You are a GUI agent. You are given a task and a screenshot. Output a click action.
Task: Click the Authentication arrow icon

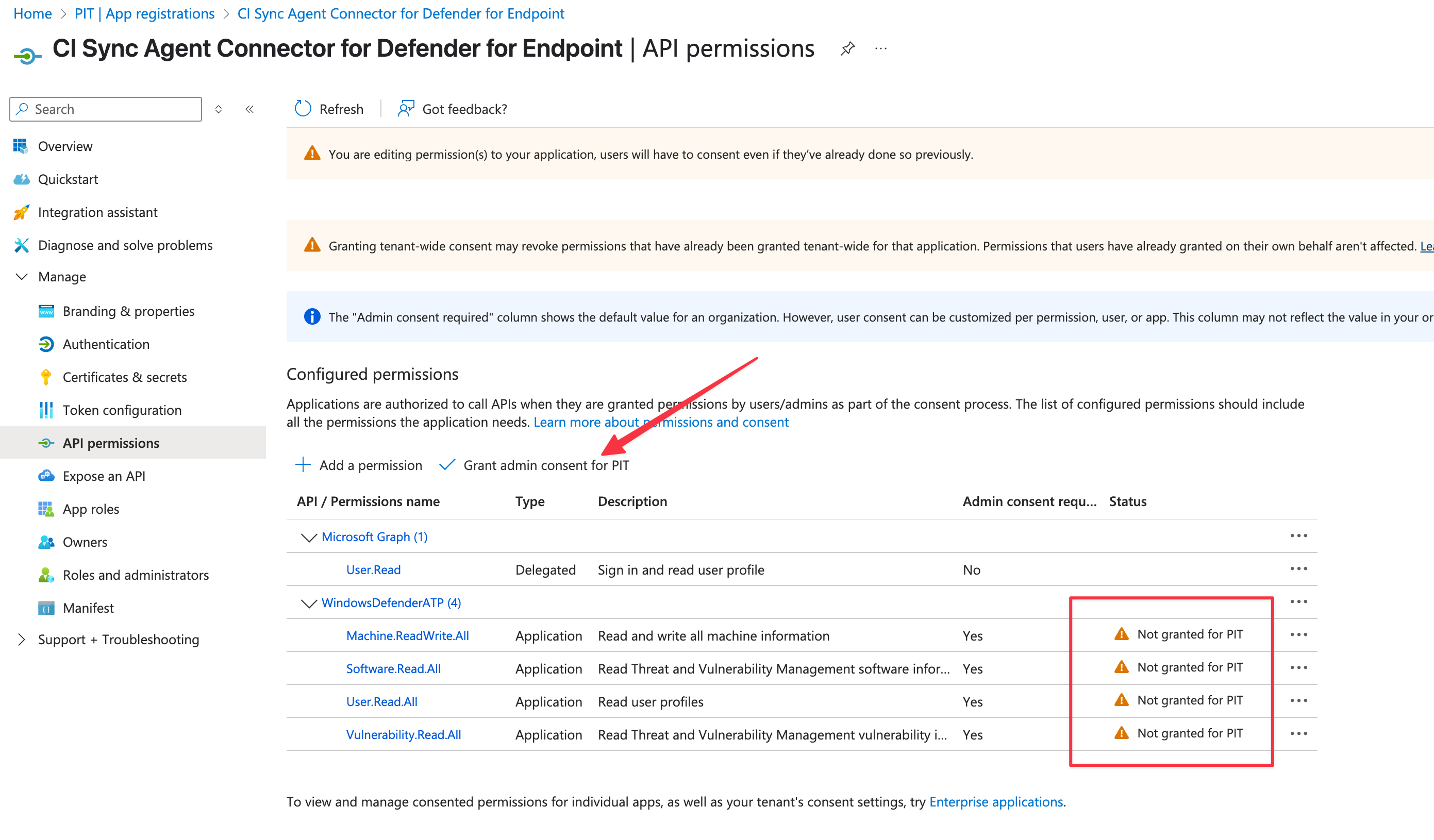click(46, 344)
